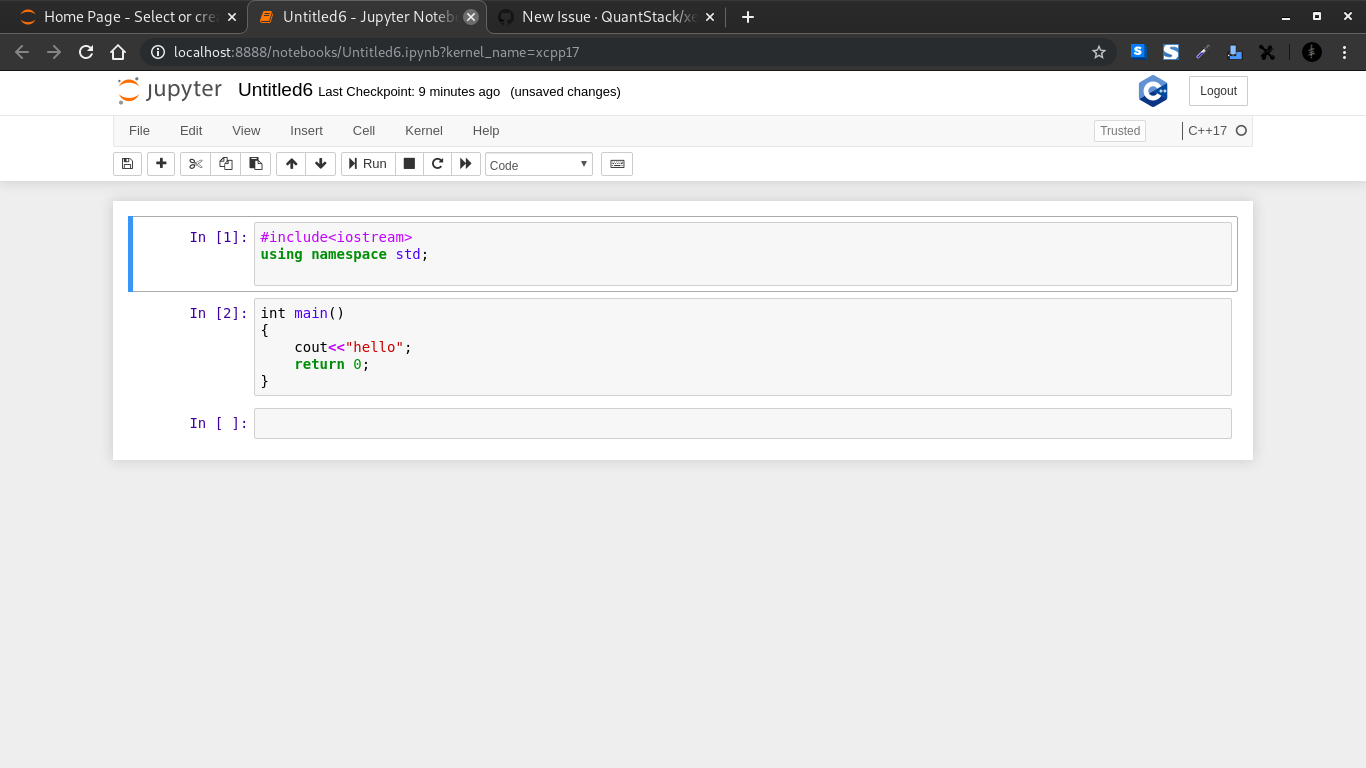Cut the selected cell with scissors icon
Image resolution: width=1366 pixels, height=768 pixels.
(x=195, y=163)
